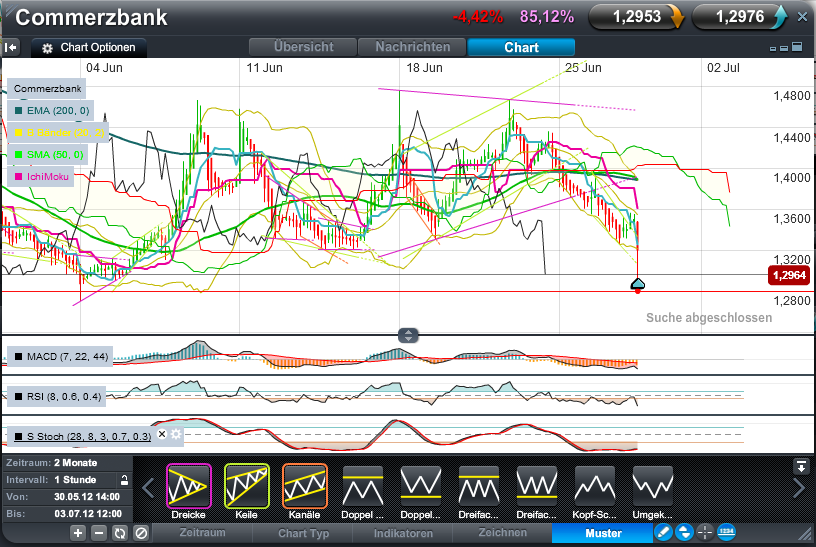Click the S Stoch indicator label

(82, 436)
